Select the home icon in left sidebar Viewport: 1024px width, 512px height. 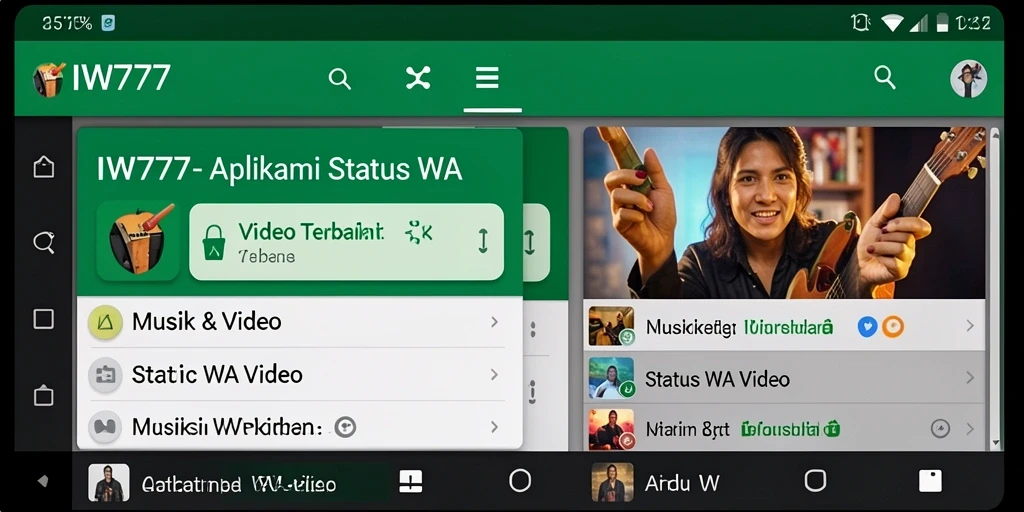[44, 167]
